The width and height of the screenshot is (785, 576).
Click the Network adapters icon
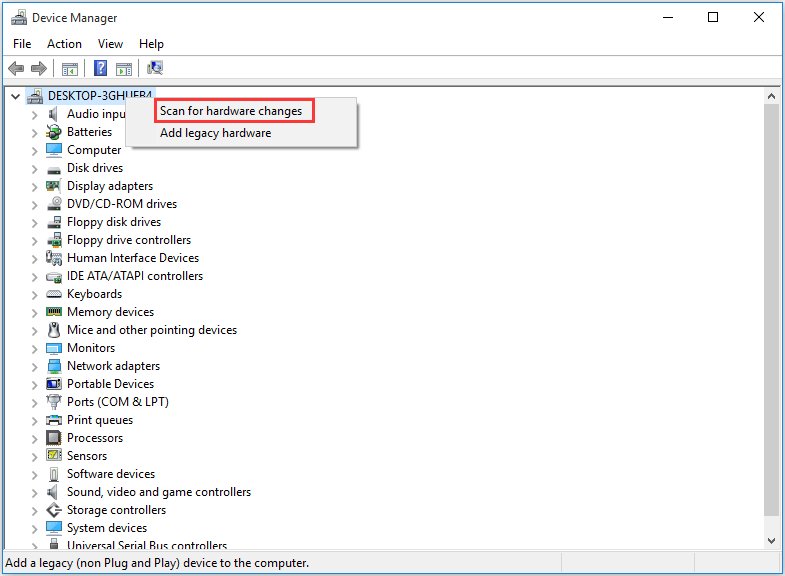(54, 366)
